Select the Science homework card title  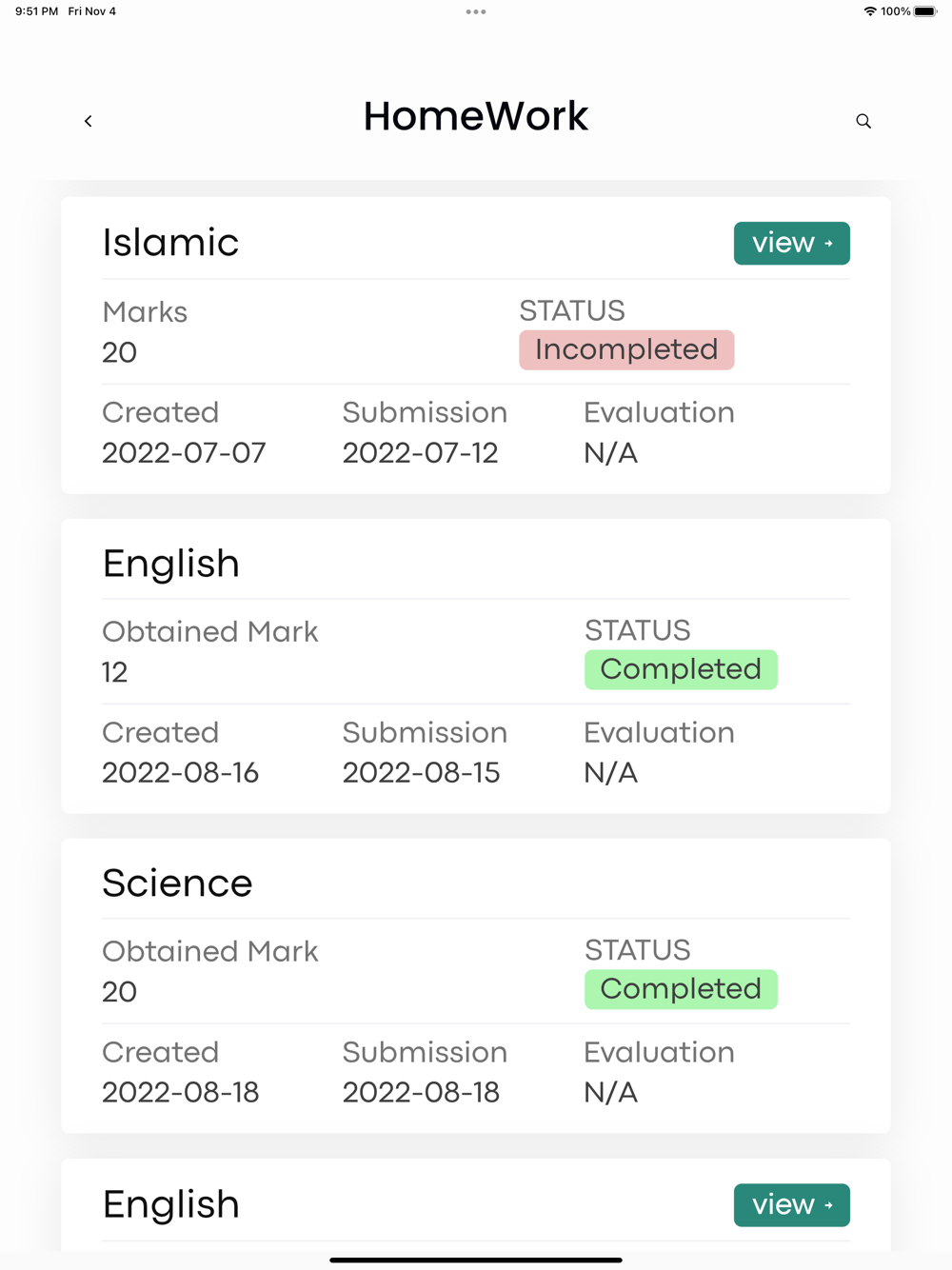[x=177, y=883]
